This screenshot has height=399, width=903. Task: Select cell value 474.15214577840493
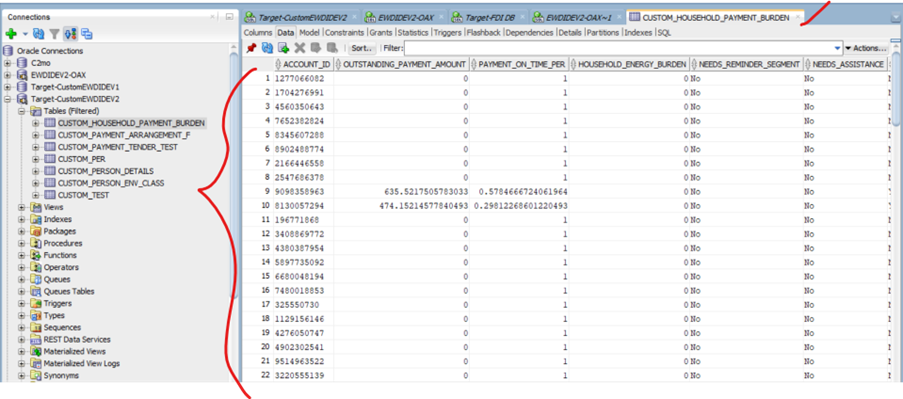pyautogui.click(x=424, y=205)
